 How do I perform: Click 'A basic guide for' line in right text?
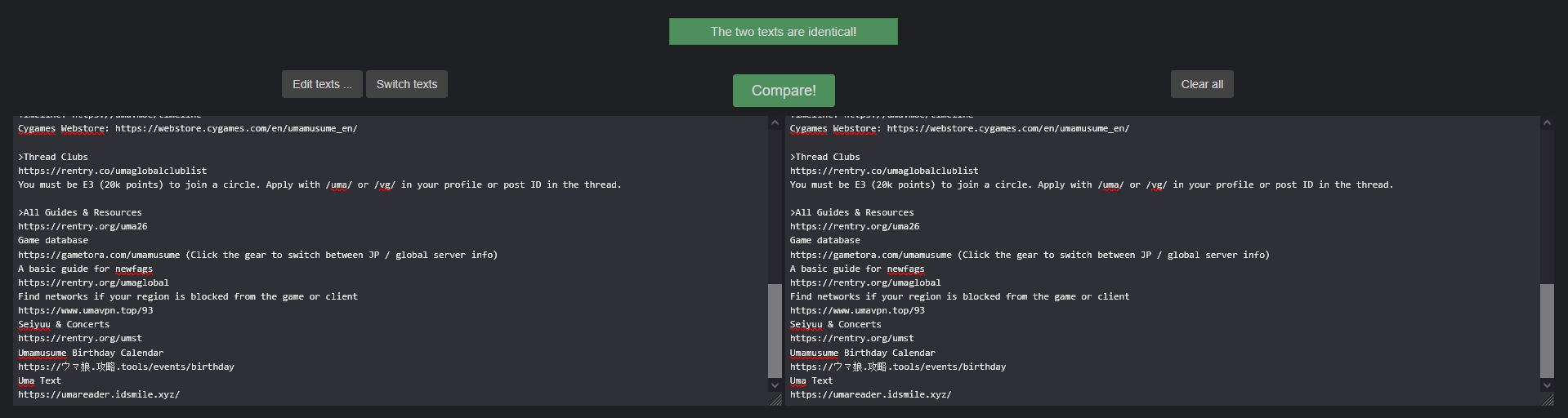[x=858, y=269]
